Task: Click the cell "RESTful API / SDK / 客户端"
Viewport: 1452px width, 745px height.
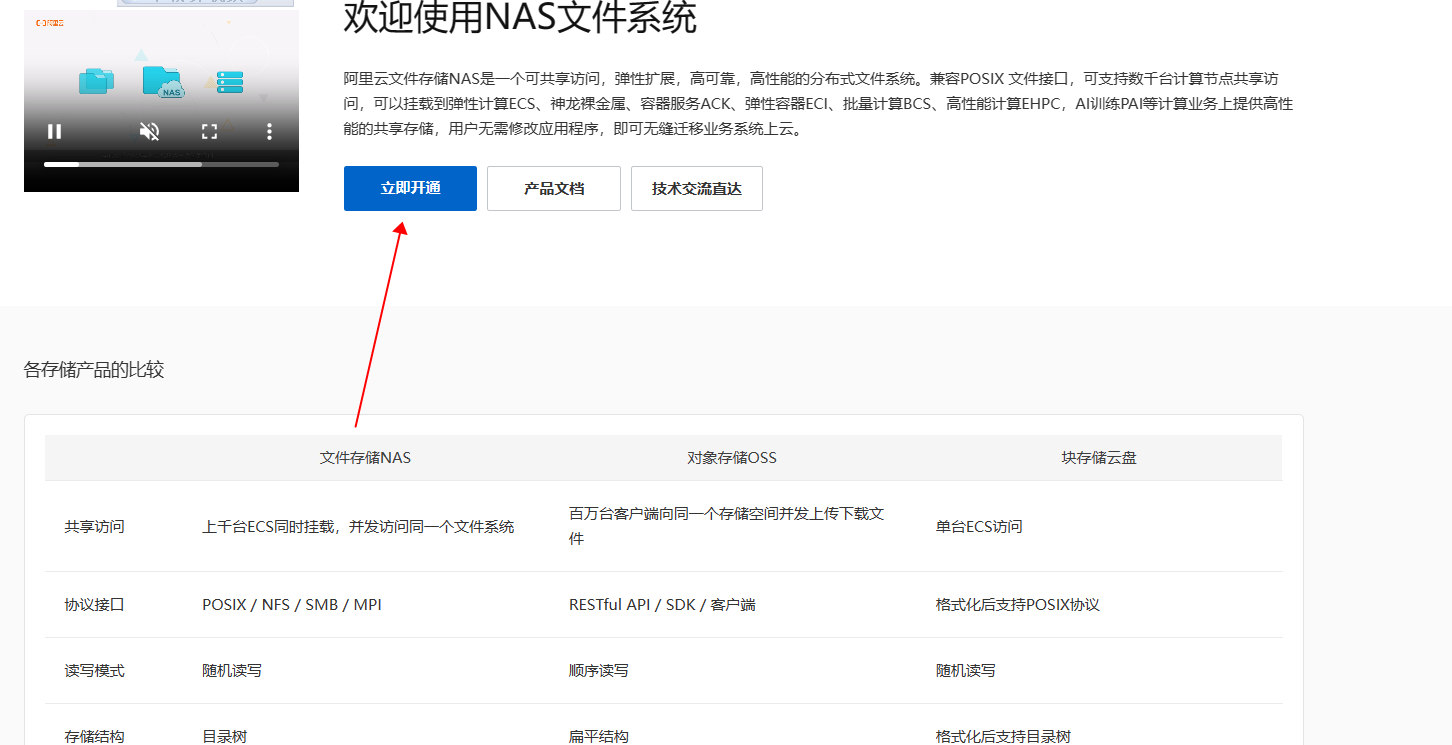Action: tap(662, 605)
